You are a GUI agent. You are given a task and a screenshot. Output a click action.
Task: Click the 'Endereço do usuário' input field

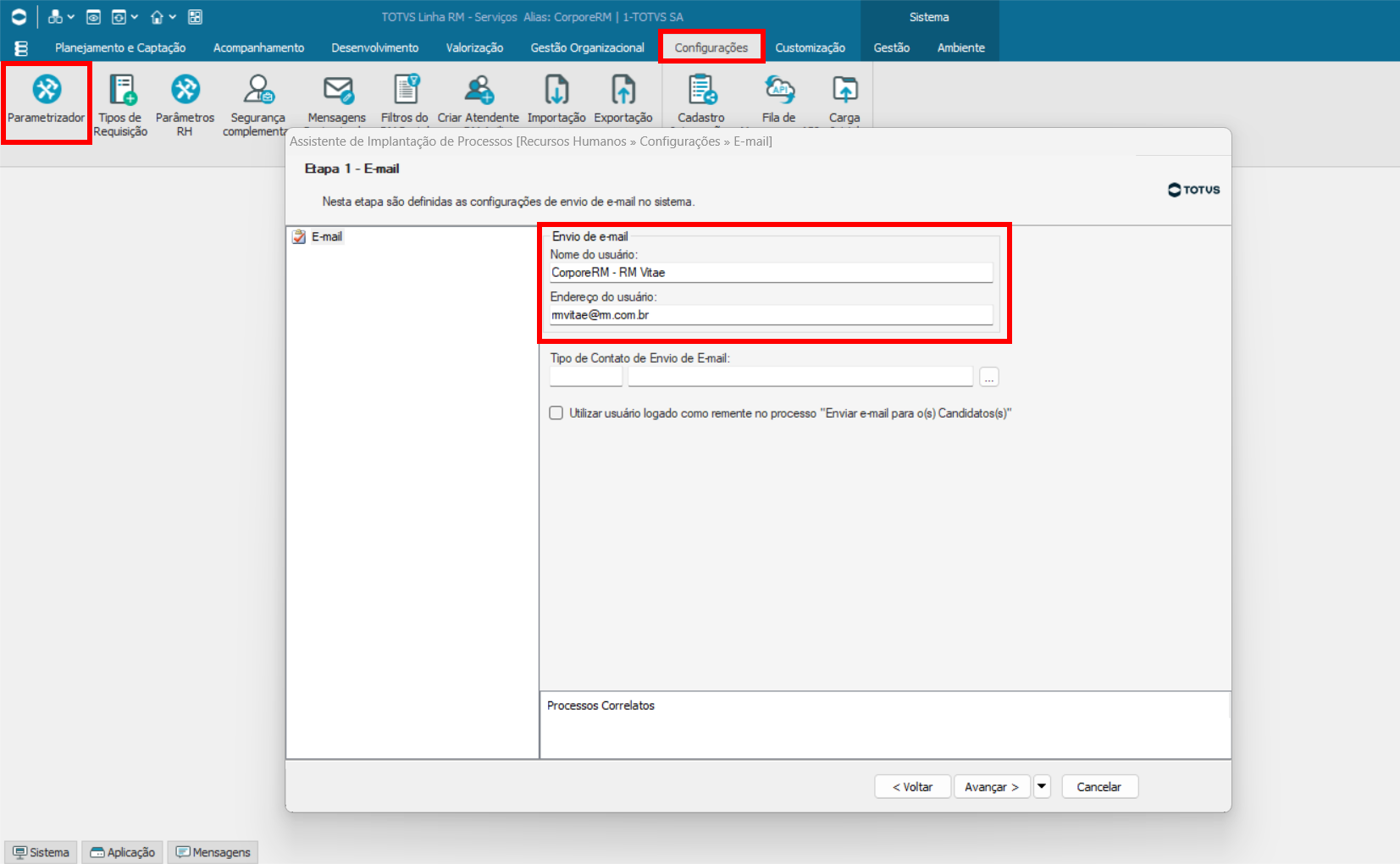[771, 315]
